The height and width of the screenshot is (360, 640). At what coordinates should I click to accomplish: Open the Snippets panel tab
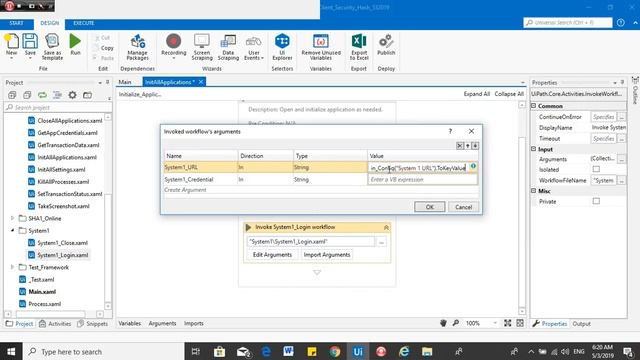(x=93, y=324)
